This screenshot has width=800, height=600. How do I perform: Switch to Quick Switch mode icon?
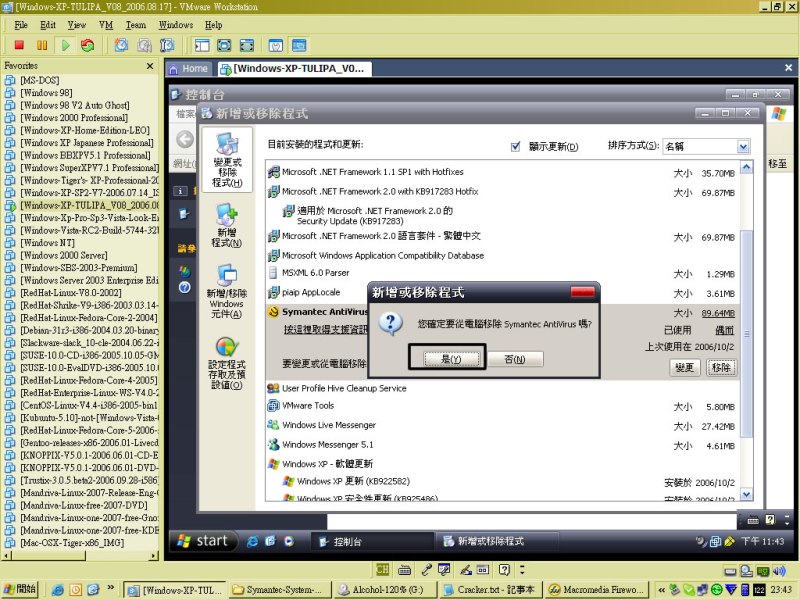pos(224,45)
